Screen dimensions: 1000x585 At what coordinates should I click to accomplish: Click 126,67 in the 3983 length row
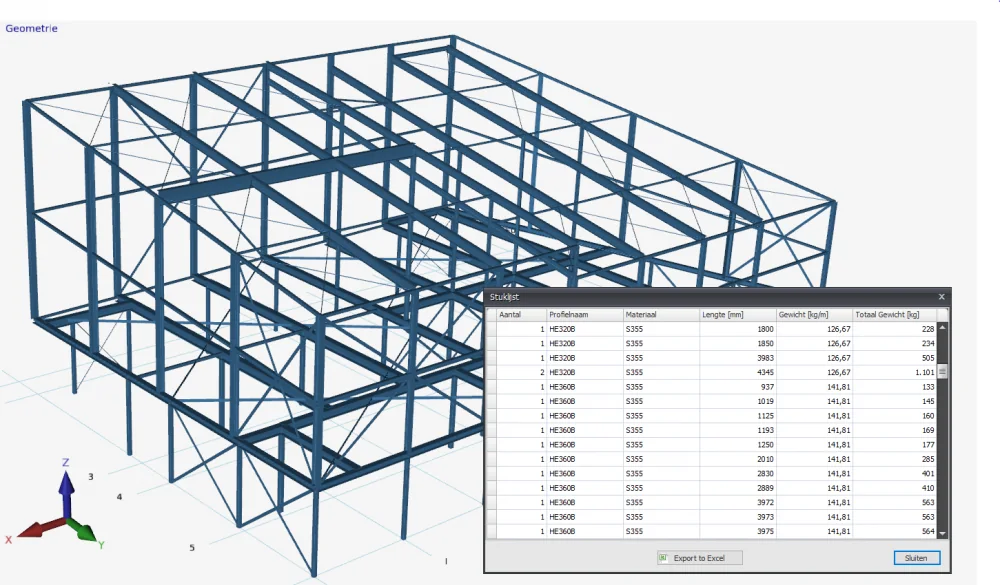point(814,358)
